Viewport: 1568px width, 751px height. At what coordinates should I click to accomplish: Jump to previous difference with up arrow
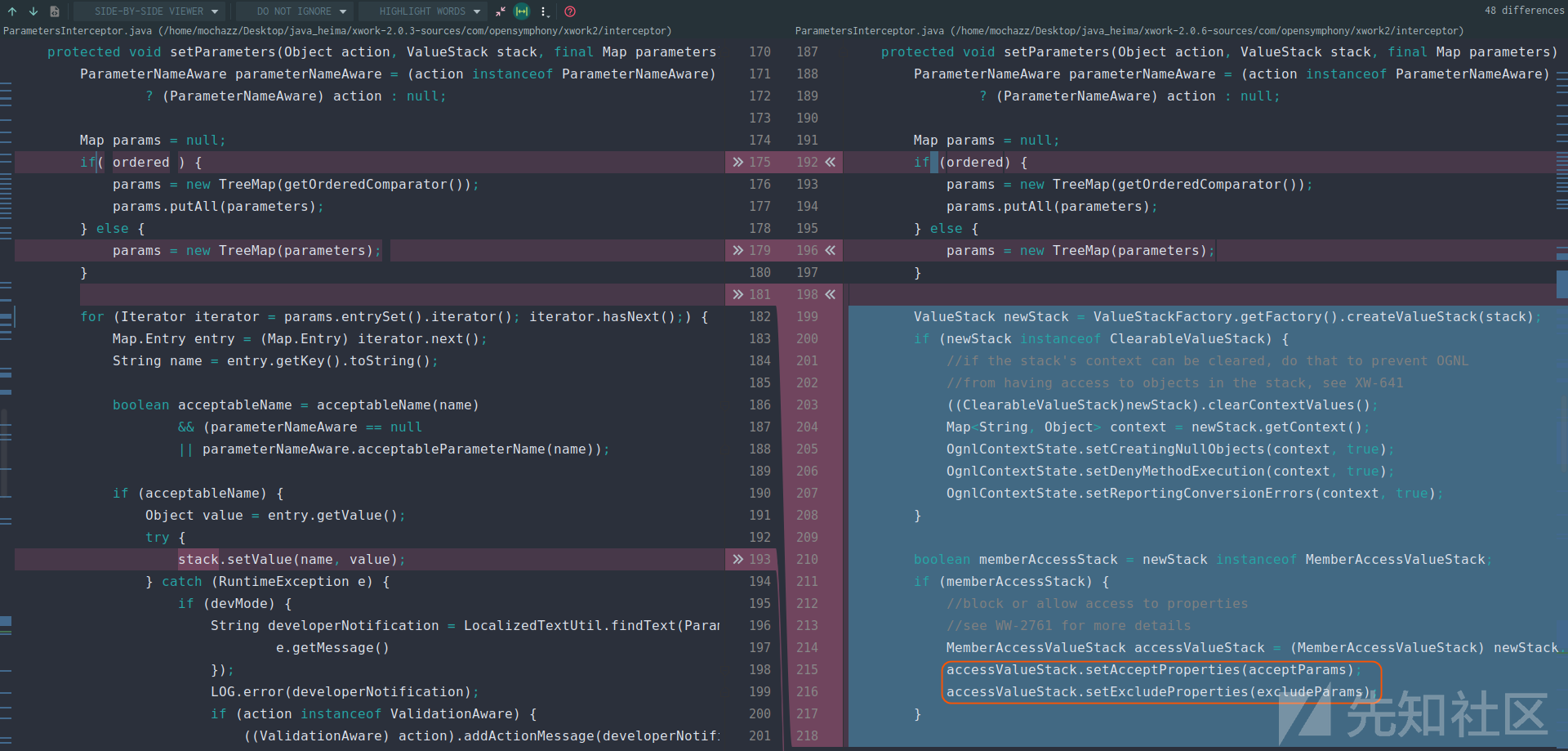point(12,11)
